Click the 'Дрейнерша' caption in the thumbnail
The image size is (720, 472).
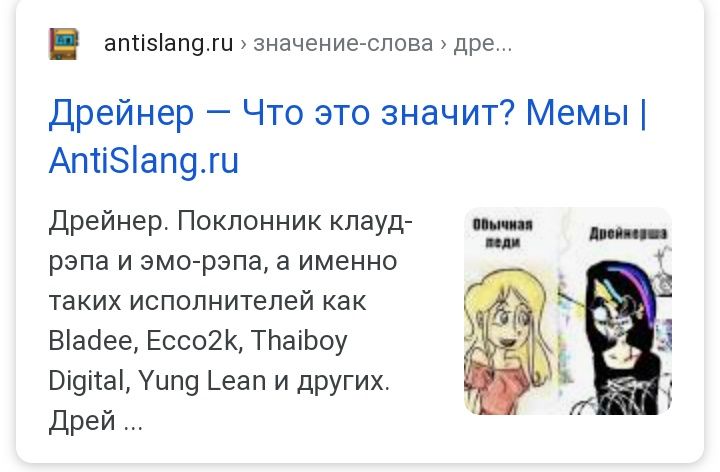pos(628,233)
